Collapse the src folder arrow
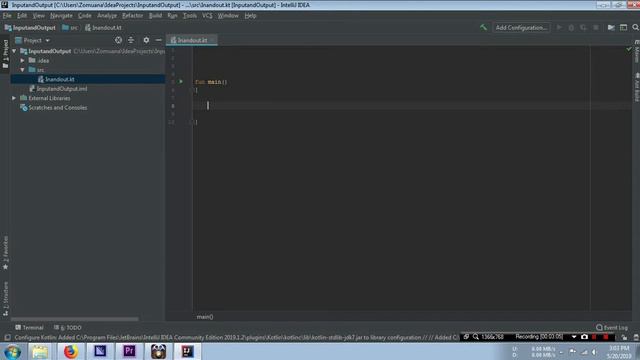The image size is (640, 360). pos(23,70)
